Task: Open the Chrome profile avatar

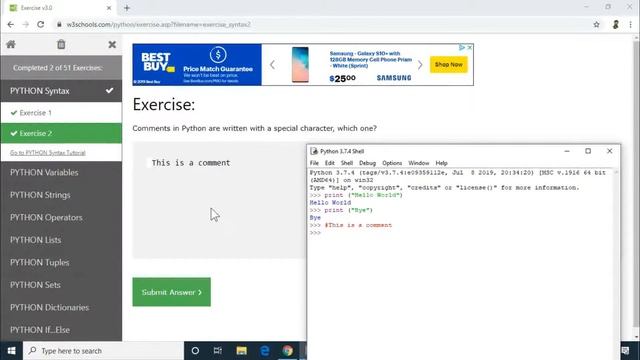Action: coord(616,24)
